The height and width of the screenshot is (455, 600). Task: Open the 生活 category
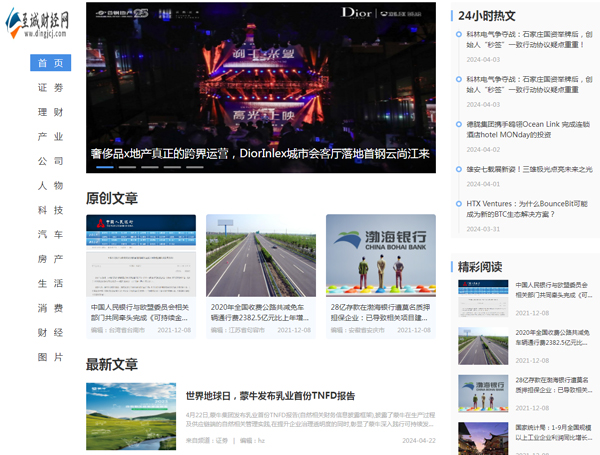[51, 284]
